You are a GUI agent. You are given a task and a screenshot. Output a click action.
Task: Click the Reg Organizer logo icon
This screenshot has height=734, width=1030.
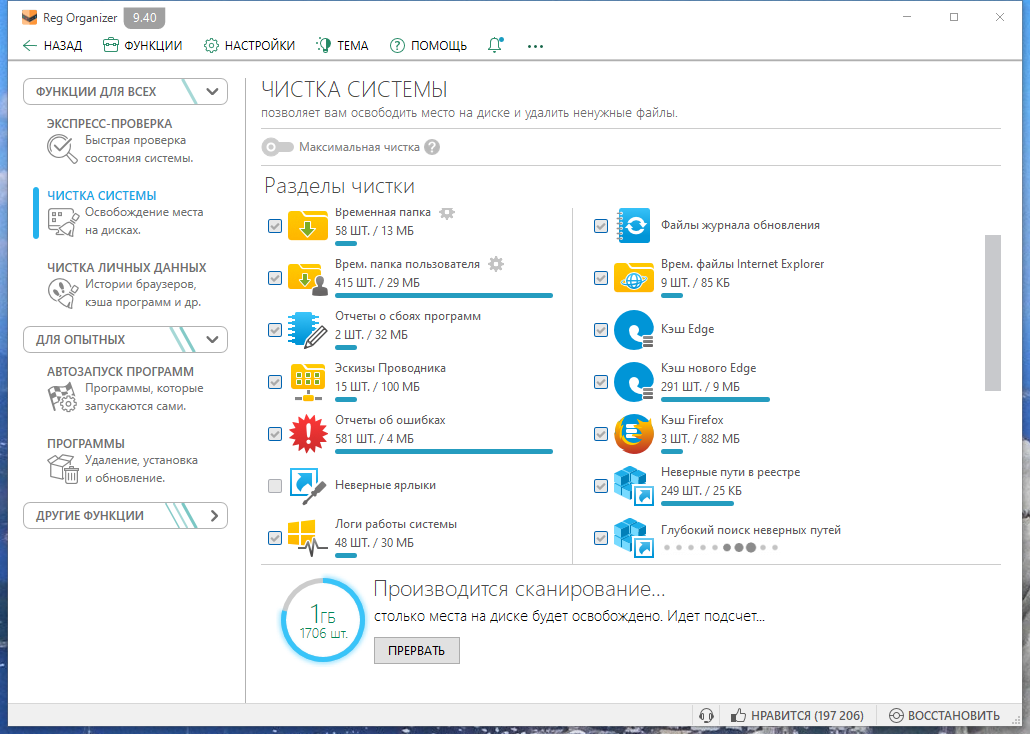coord(30,18)
